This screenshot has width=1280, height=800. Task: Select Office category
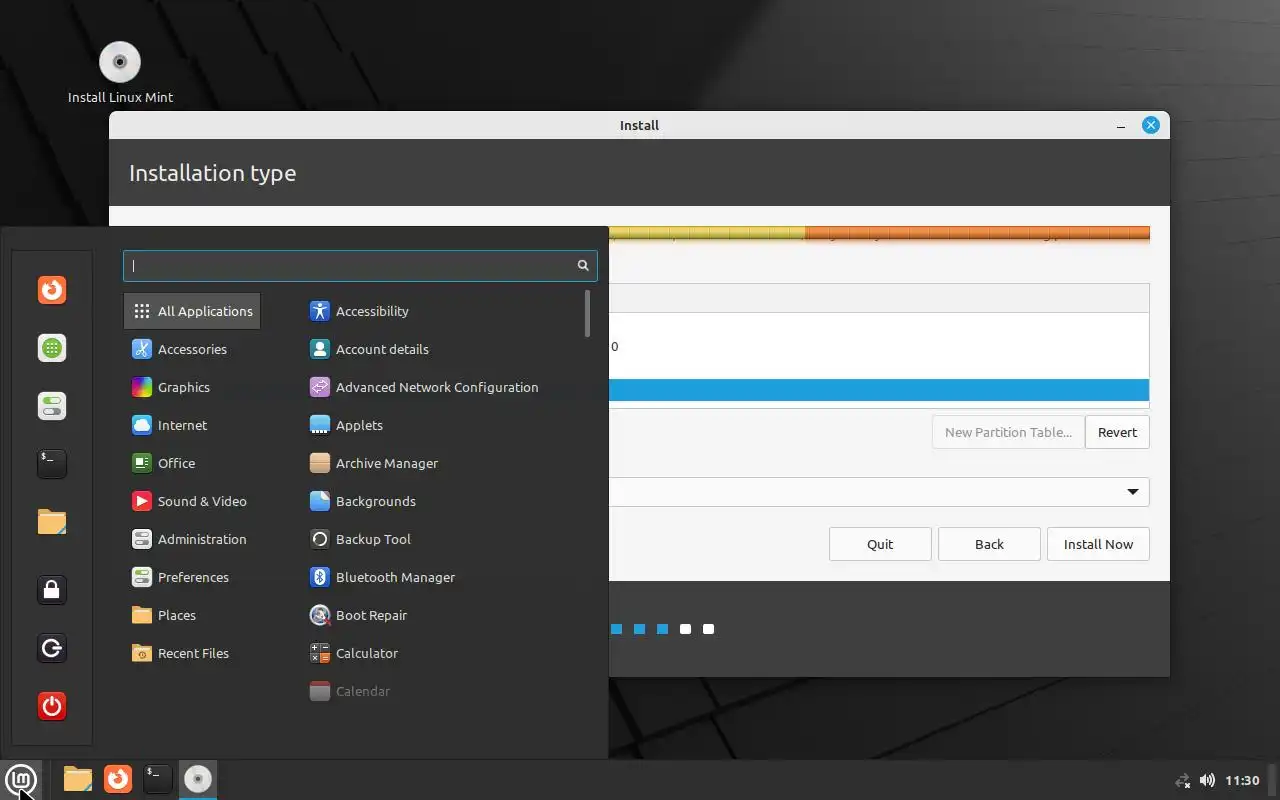(x=192, y=463)
